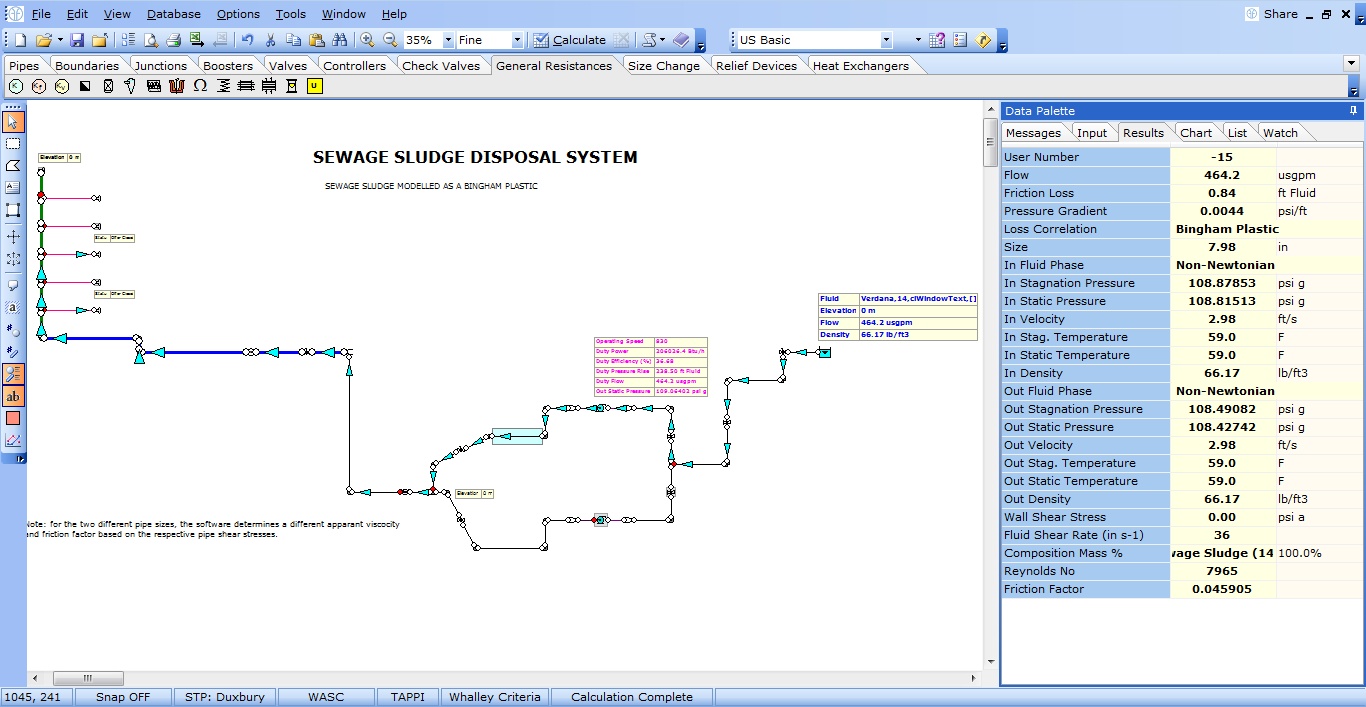Screen dimensions: 1366x707
Task: Expand the US Basic units dropdown
Action: (886, 40)
